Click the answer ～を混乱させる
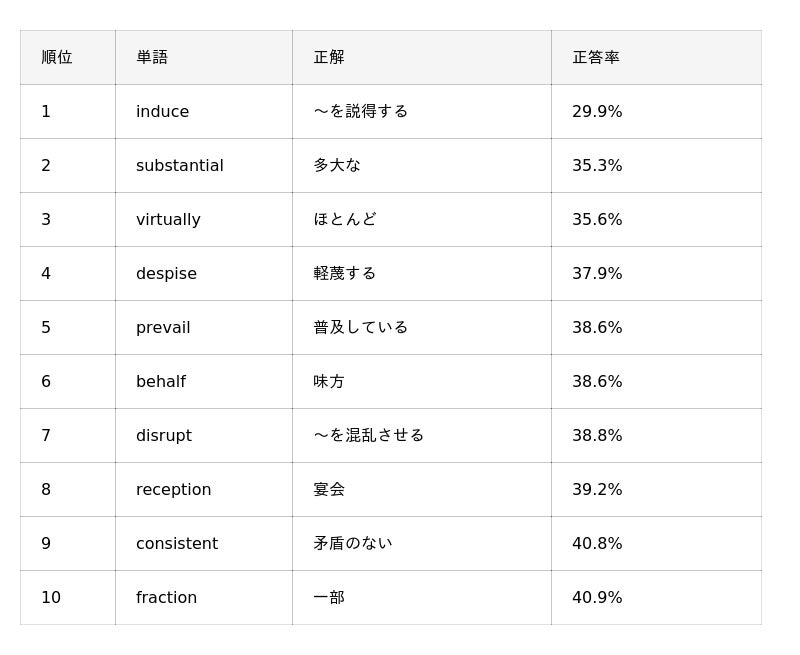This screenshot has width=800, height=655. tap(368, 435)
